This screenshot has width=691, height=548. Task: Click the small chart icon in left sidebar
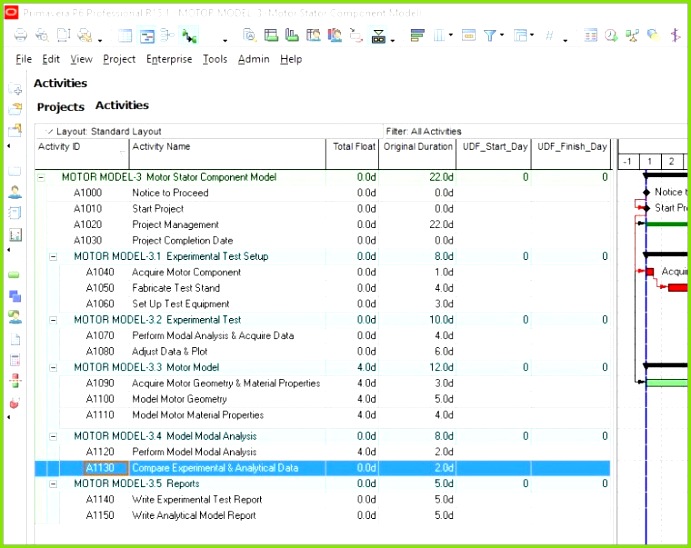tap(15, 235)
